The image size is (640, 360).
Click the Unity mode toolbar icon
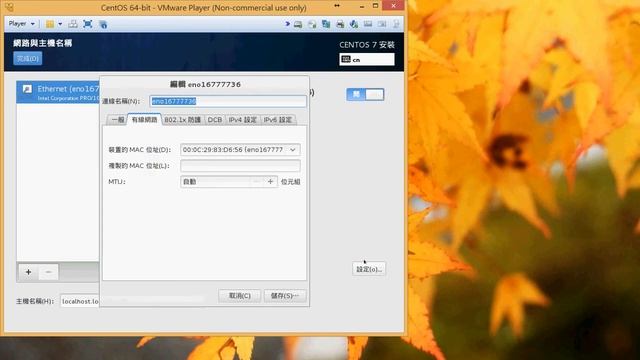click(103, 24)
